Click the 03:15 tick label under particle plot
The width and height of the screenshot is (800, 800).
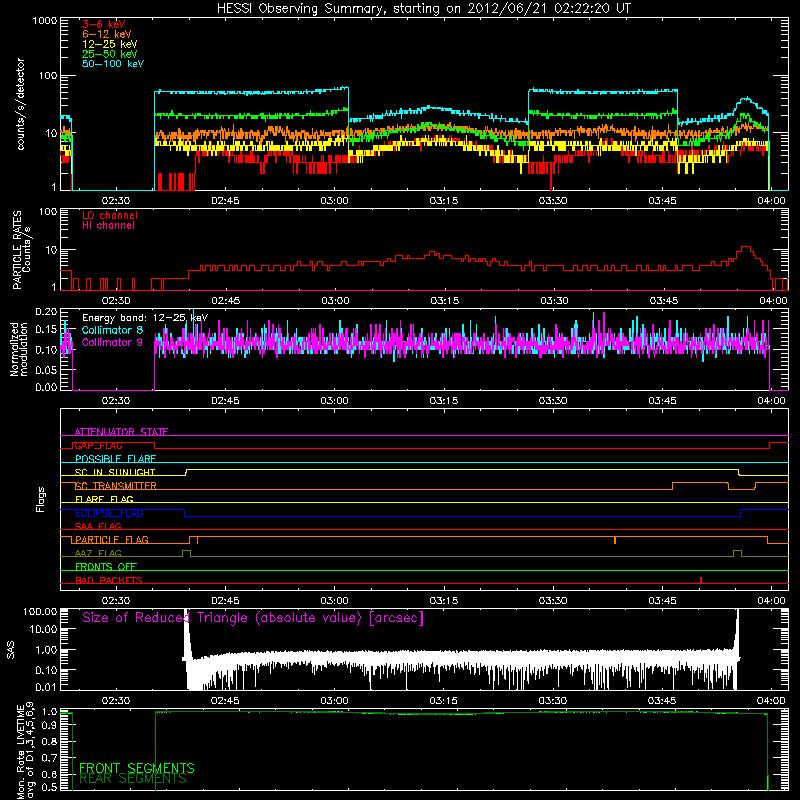point(444,301)
